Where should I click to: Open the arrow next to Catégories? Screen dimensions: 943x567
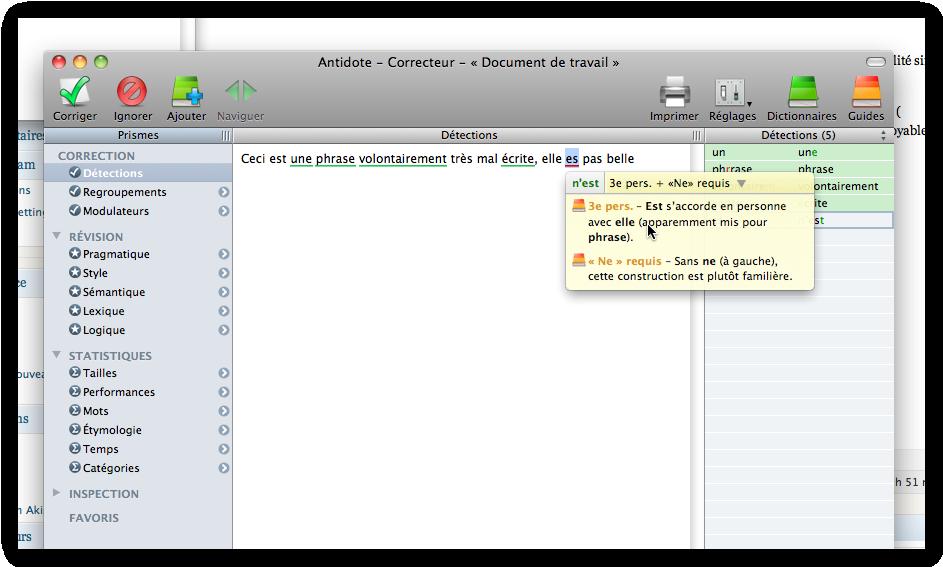224,468
